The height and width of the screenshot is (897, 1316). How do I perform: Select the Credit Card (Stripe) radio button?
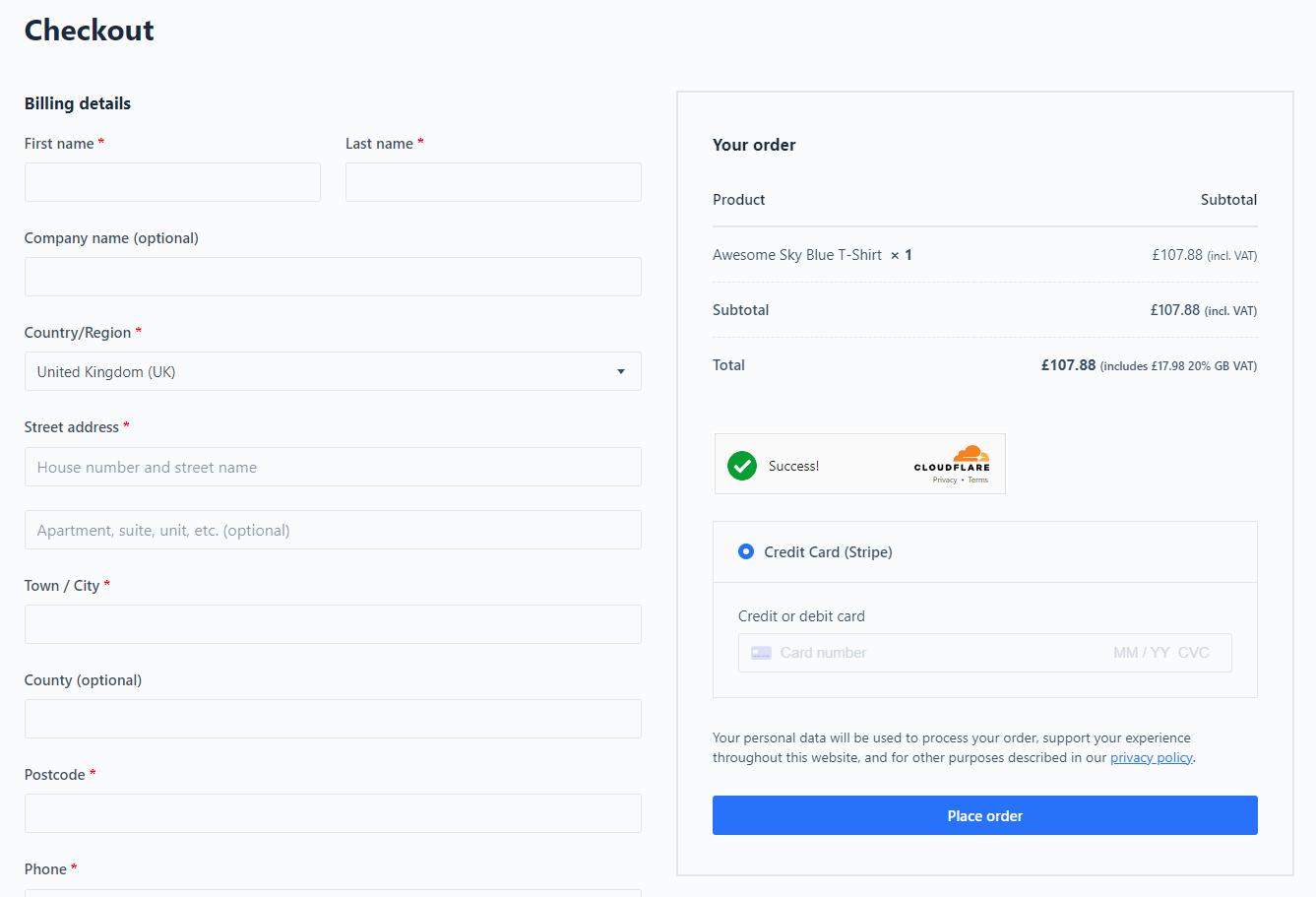point(746,551)
